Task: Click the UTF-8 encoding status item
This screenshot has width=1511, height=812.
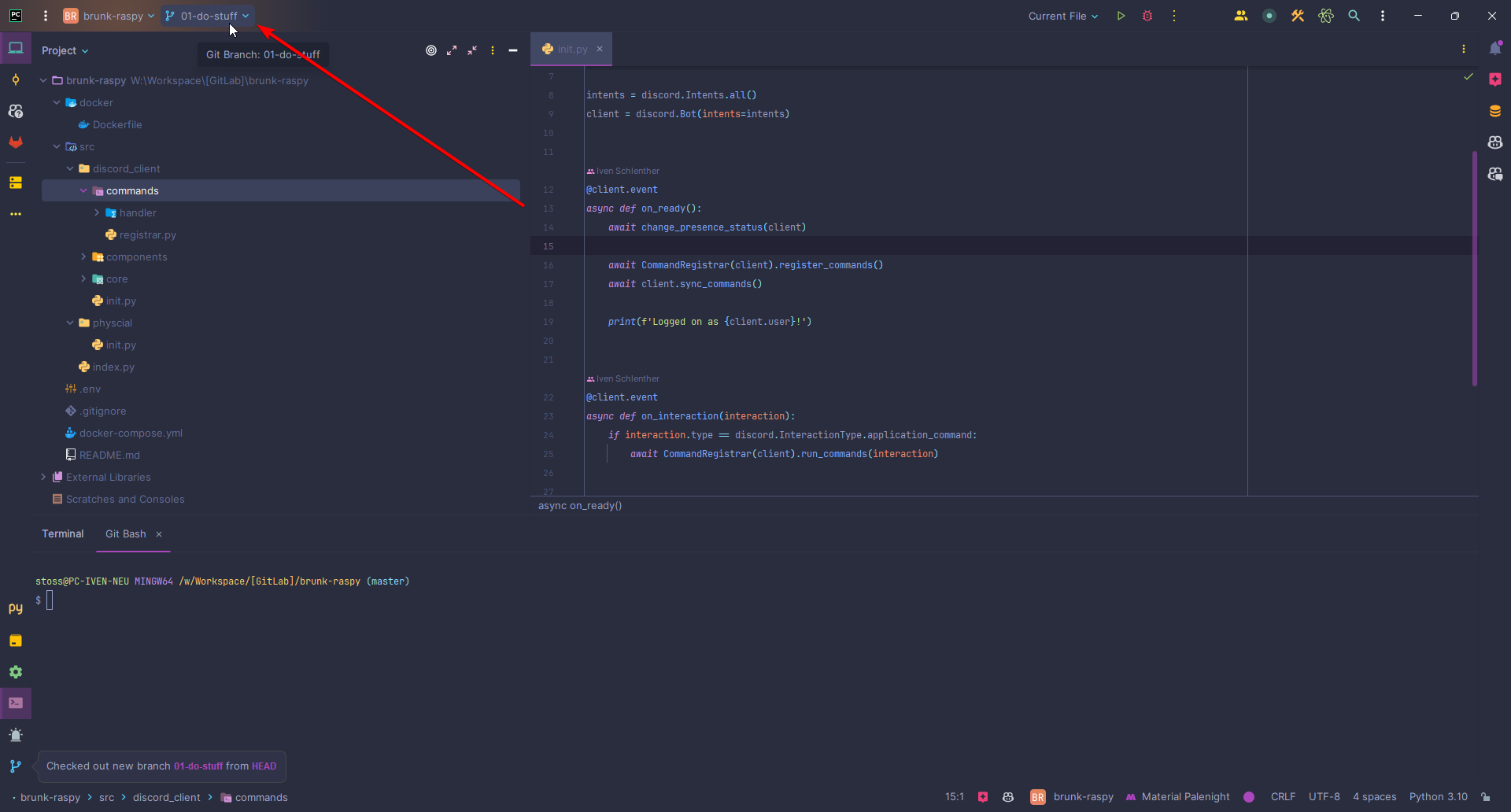Action: click(x=1324, y=797)
